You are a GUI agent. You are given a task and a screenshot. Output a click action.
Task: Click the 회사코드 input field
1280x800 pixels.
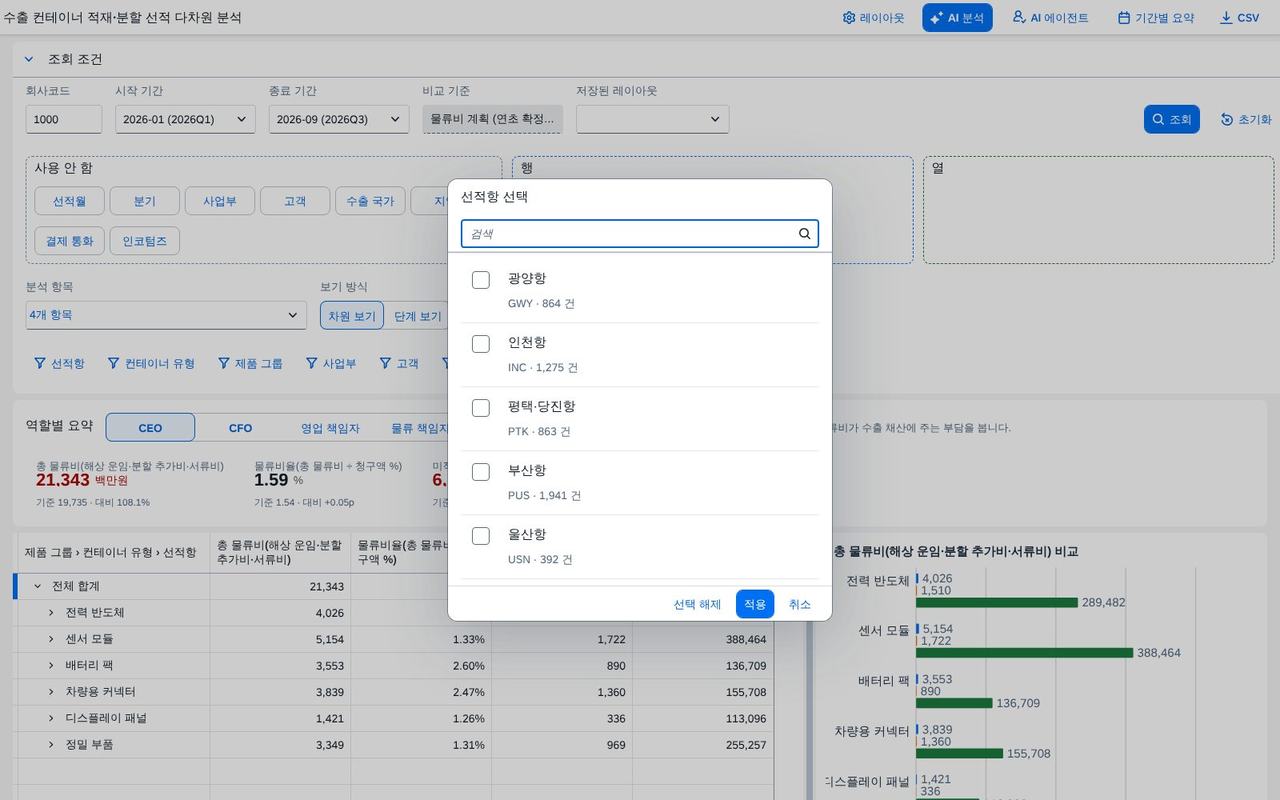point(64,119)
